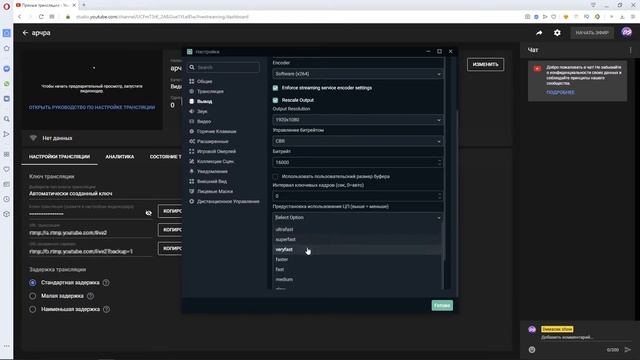Click the ИЗМЕНИТЬ button
Screen dimensions: 640x360
(x=485, y=64)
